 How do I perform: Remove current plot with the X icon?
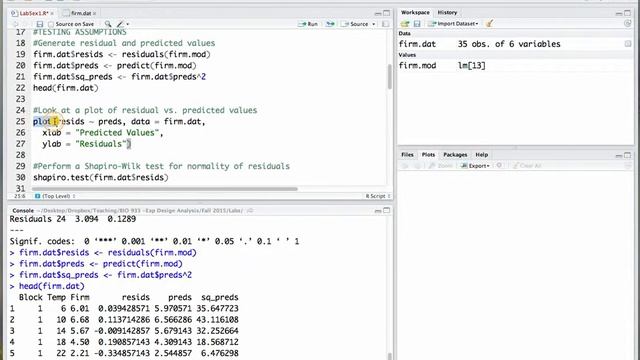coord(499,166)
